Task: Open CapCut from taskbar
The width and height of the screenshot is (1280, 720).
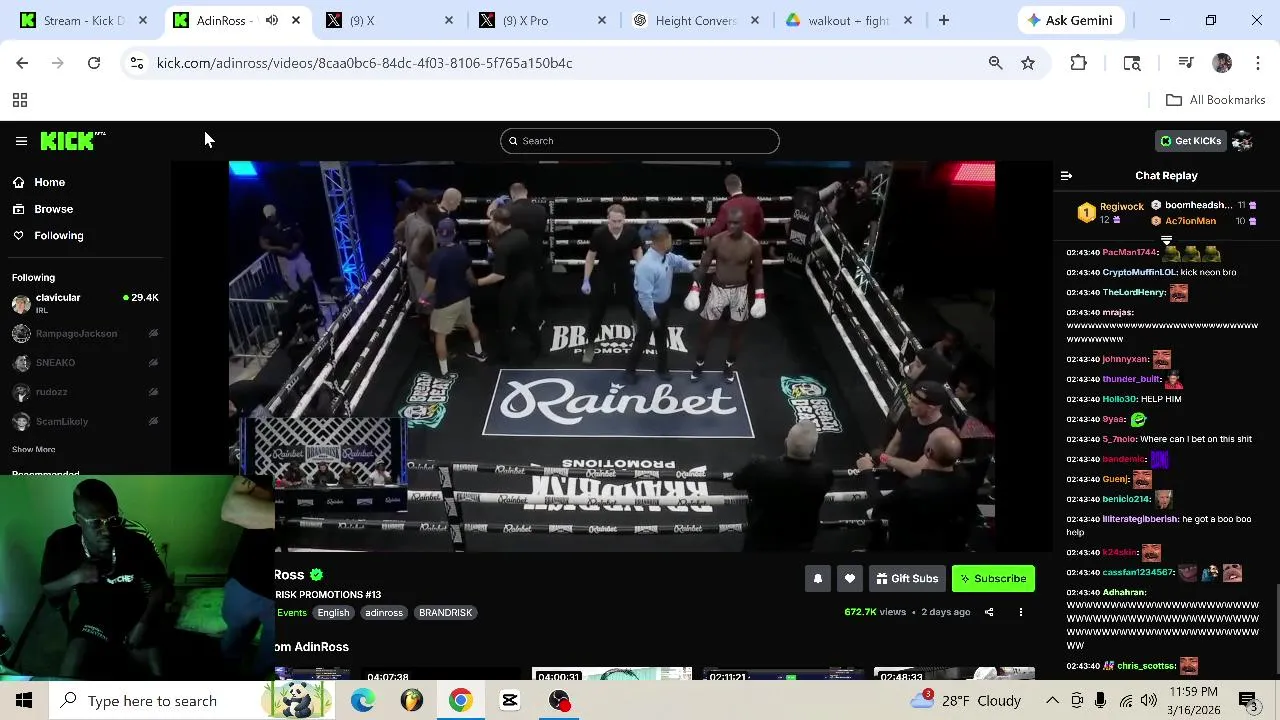Action: 510,701
